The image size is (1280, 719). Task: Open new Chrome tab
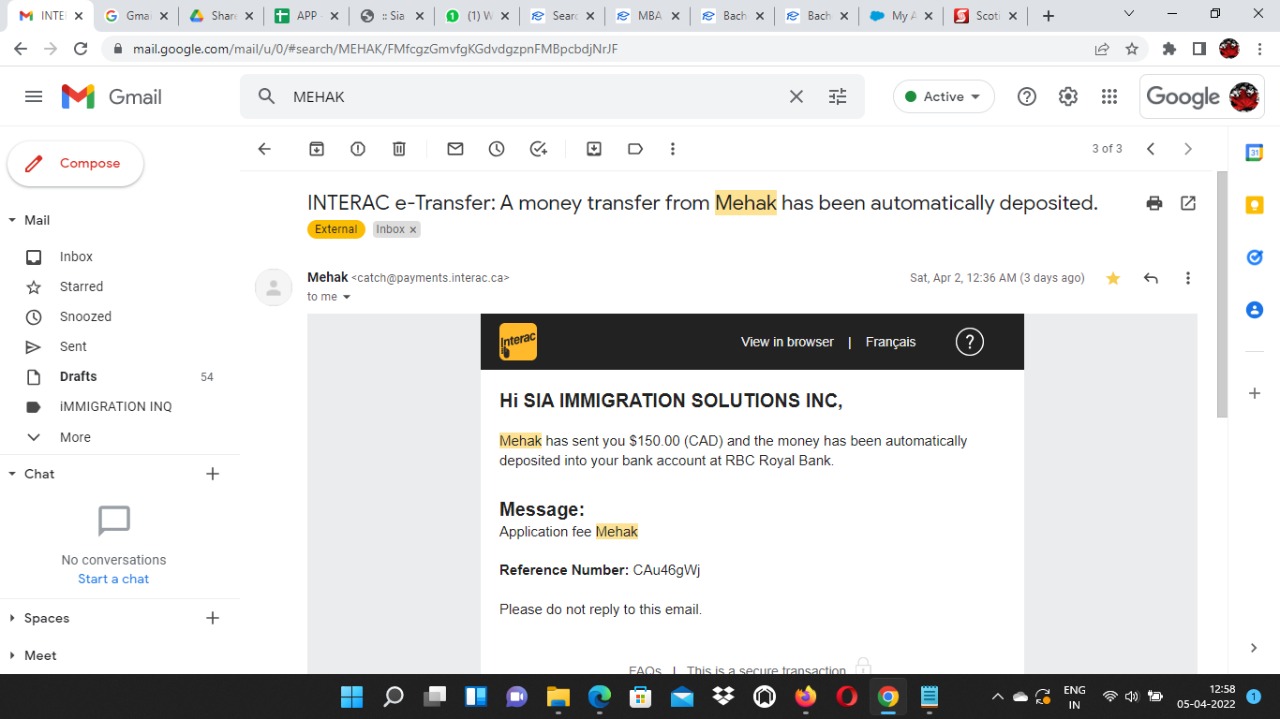coord(1048,16)
